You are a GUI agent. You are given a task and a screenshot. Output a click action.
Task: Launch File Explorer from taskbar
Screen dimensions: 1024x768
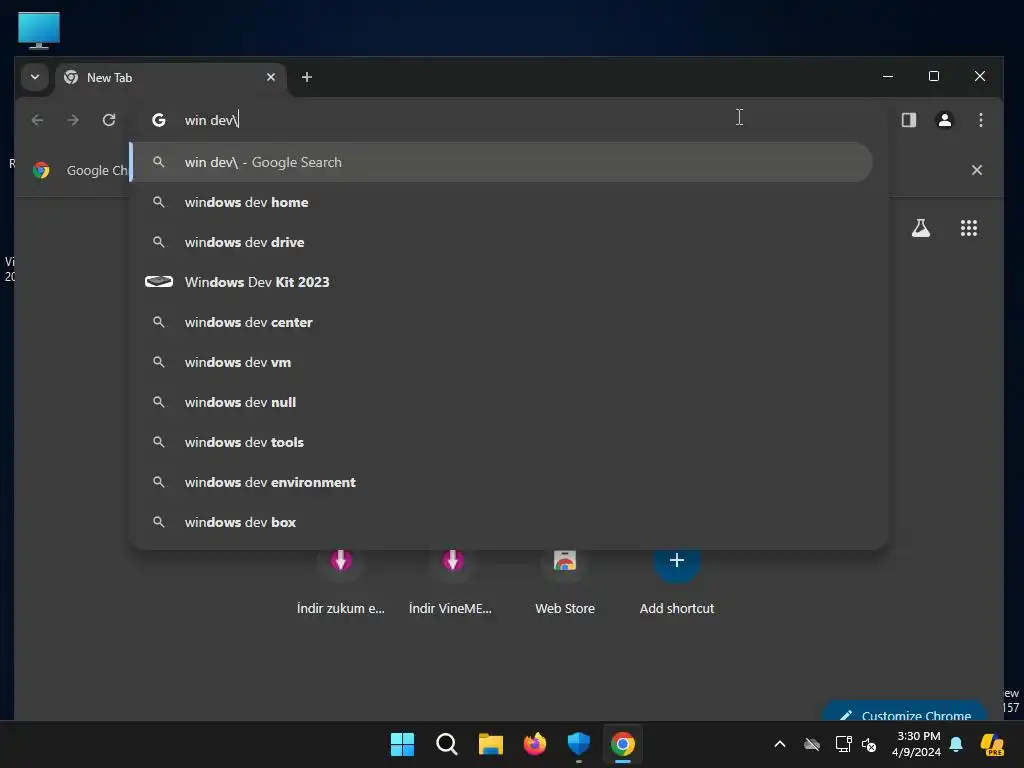coord(490,744)
